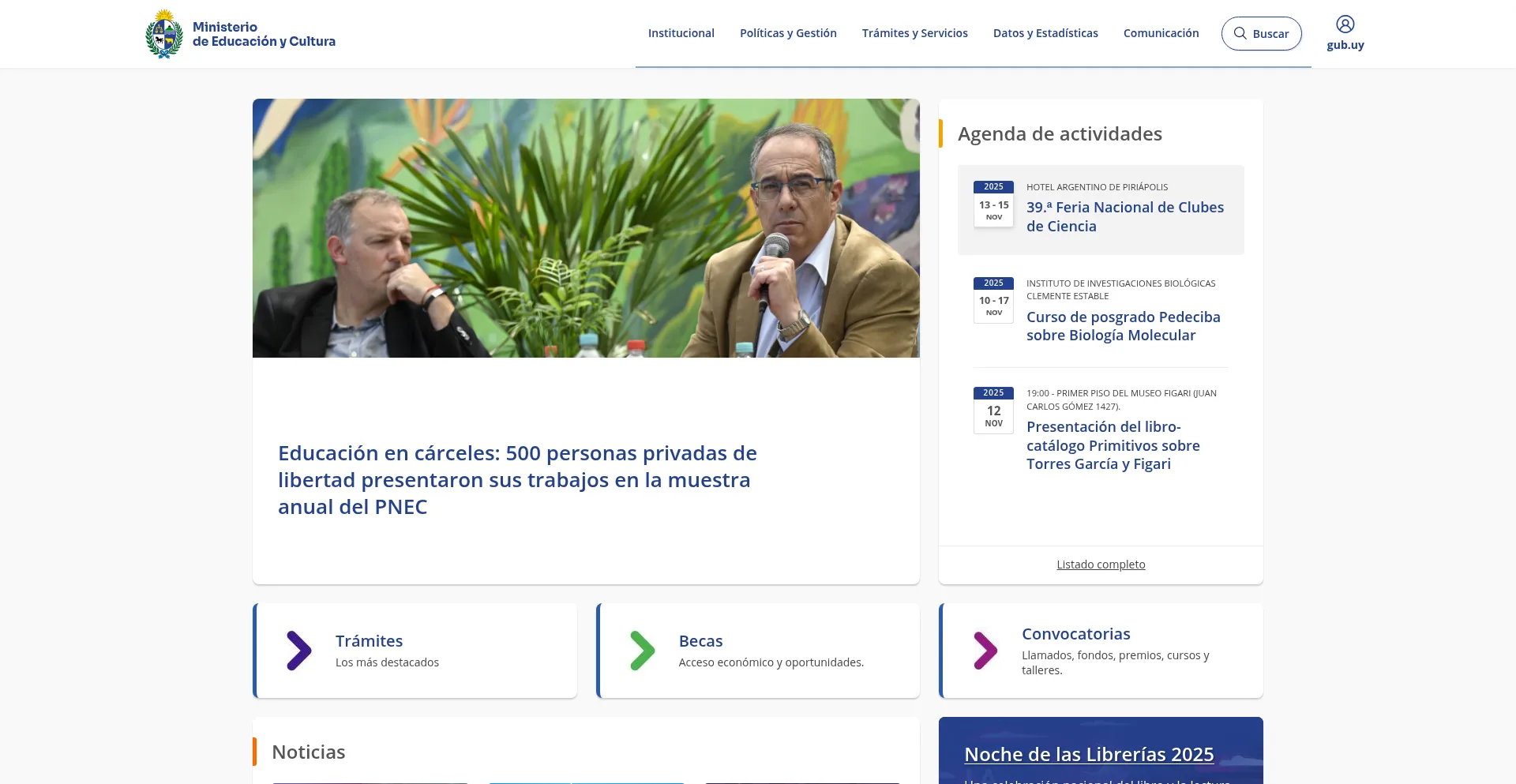The width and height of the screenshot is (1516, 784).
Task: Click the featured news photo of two men
Action: click(586, 228)
